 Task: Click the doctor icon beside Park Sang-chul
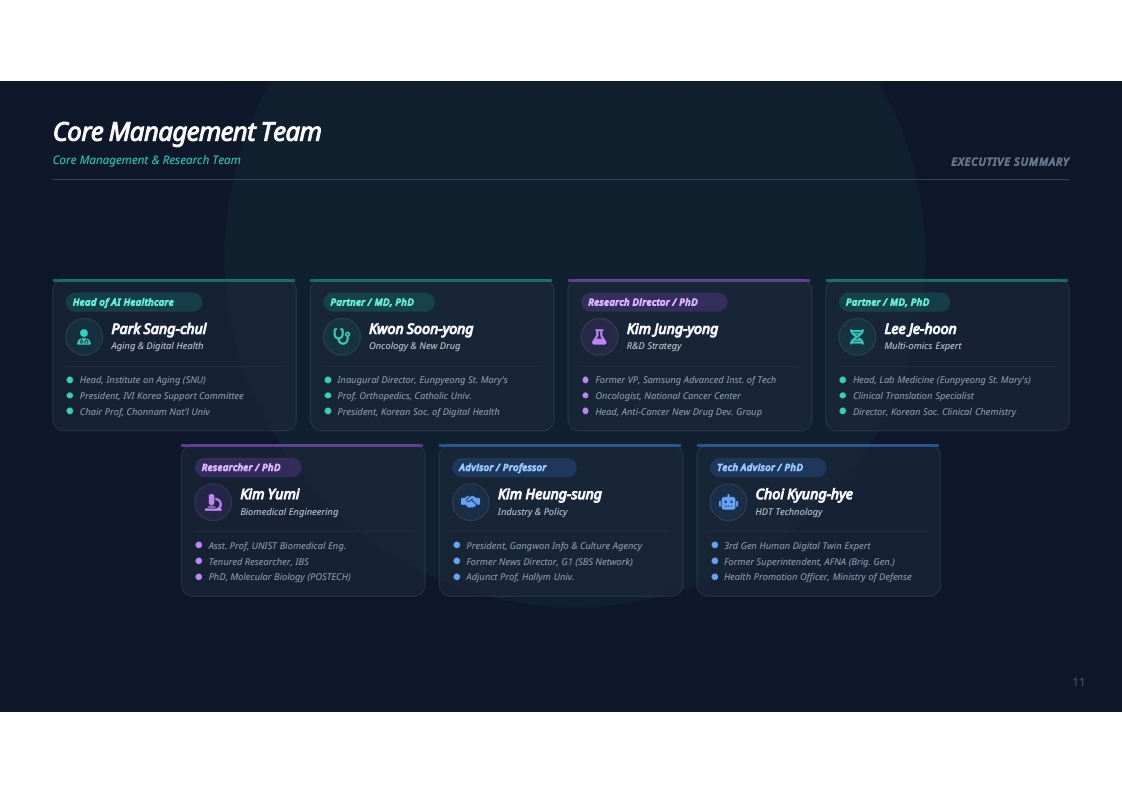pyautogui.click(x=84, y=336)
